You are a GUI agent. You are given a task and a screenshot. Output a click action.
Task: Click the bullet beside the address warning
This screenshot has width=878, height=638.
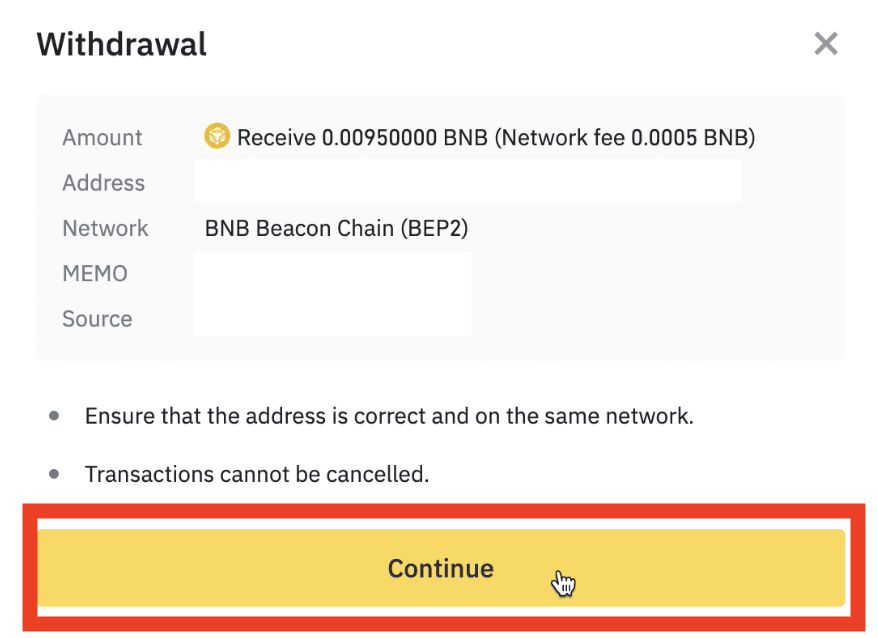click(x=54, y=416)
